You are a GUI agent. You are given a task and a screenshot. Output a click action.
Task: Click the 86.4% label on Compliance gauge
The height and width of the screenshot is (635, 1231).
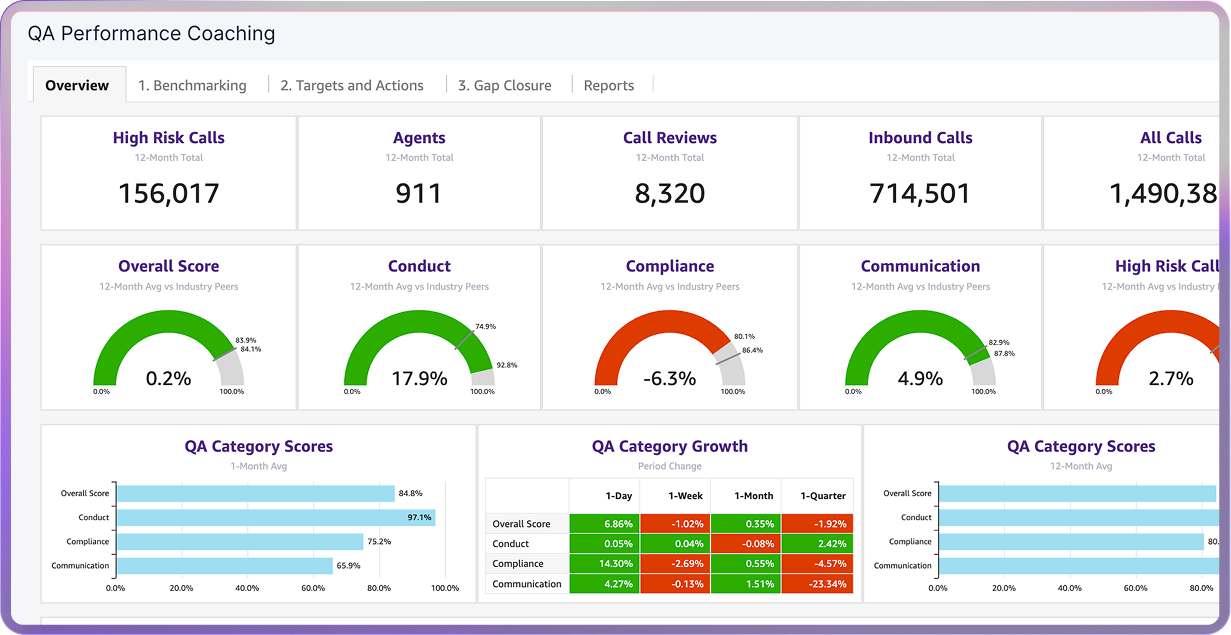tap(752, 350)
